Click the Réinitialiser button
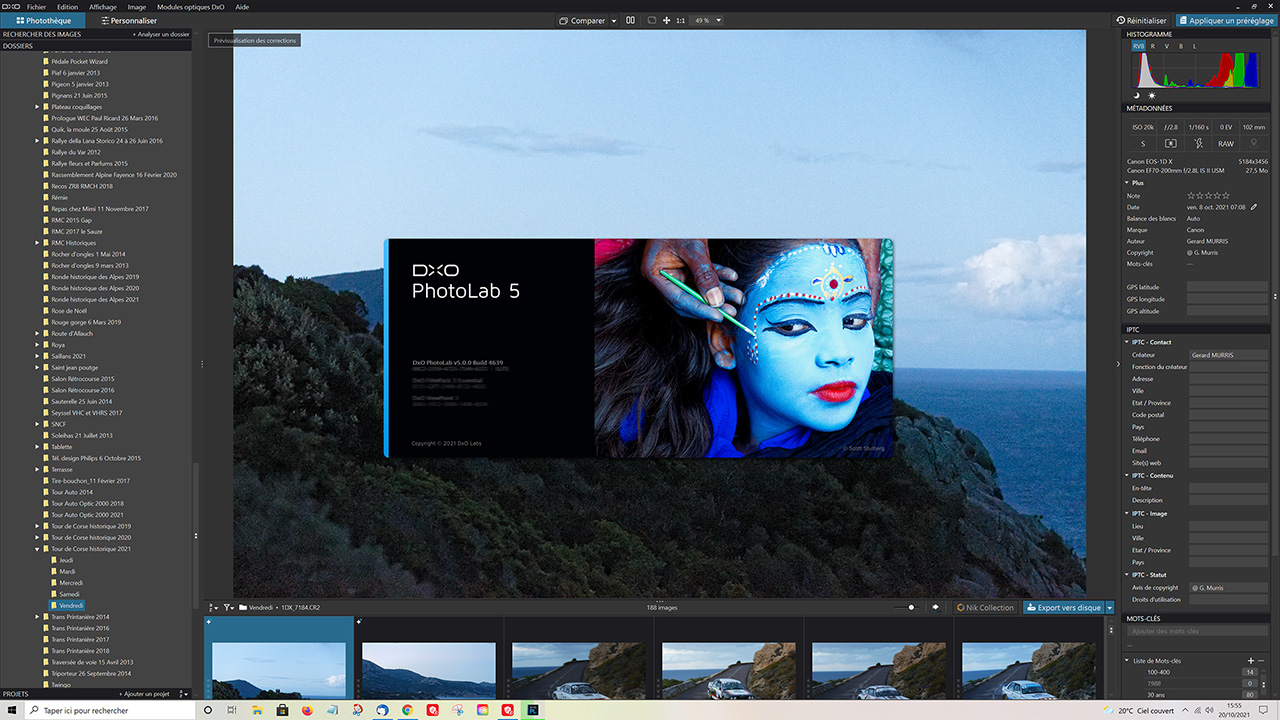This screenshot has width=1280, height=720. 1142,20
